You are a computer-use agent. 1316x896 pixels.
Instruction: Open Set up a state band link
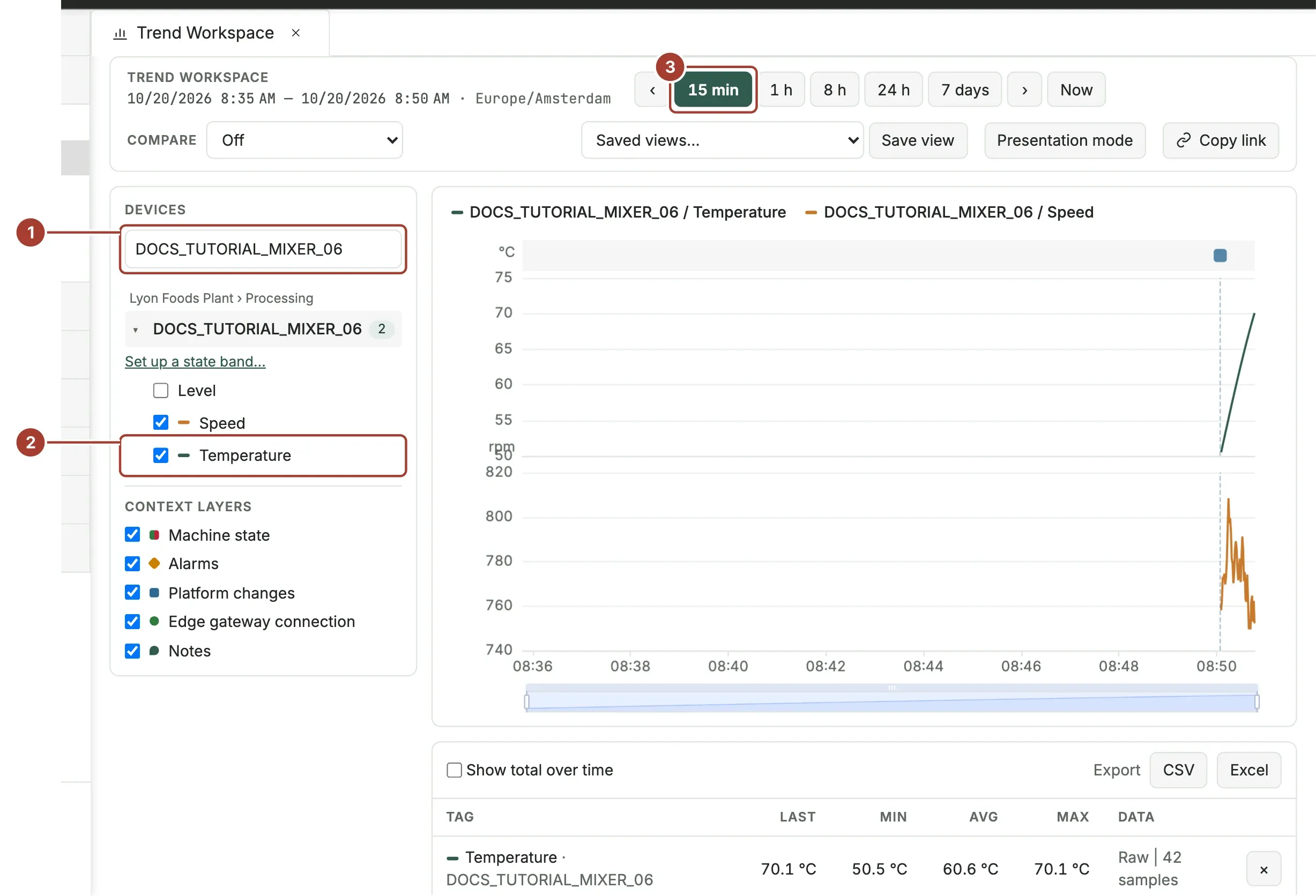pos(195,361)
